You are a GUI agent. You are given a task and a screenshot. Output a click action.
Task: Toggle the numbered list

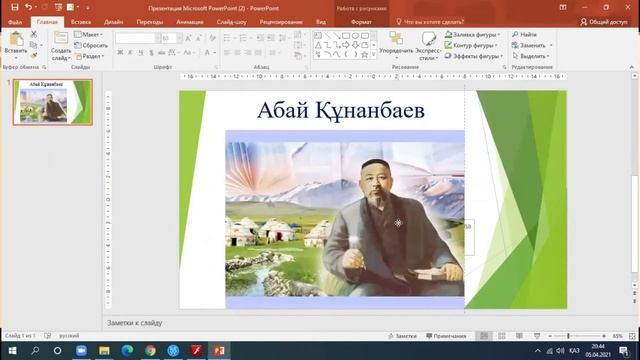pos(243,38)
